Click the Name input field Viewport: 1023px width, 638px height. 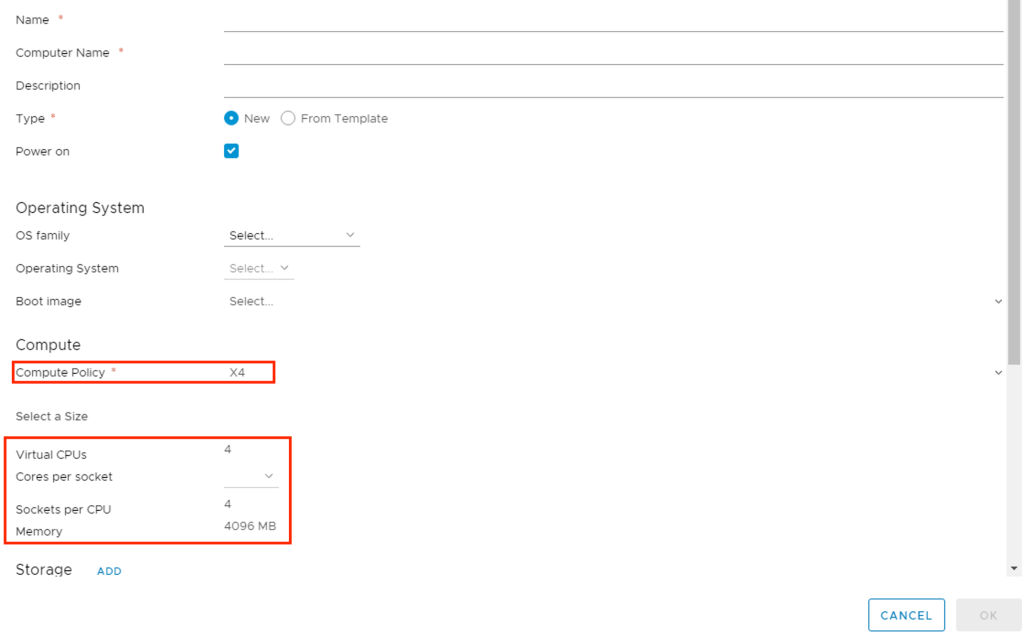point(612,20)
